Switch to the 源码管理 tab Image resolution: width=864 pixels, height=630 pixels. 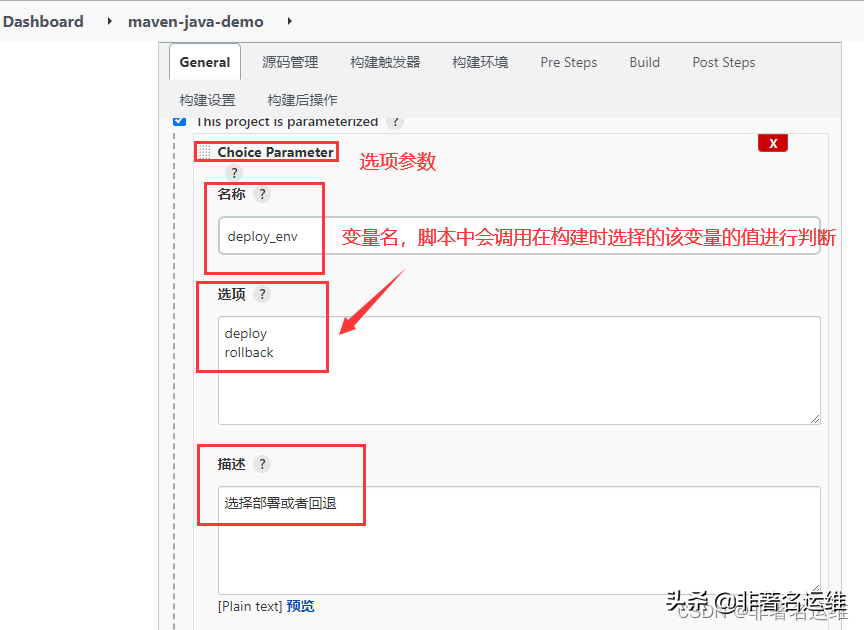coord(289,62)
